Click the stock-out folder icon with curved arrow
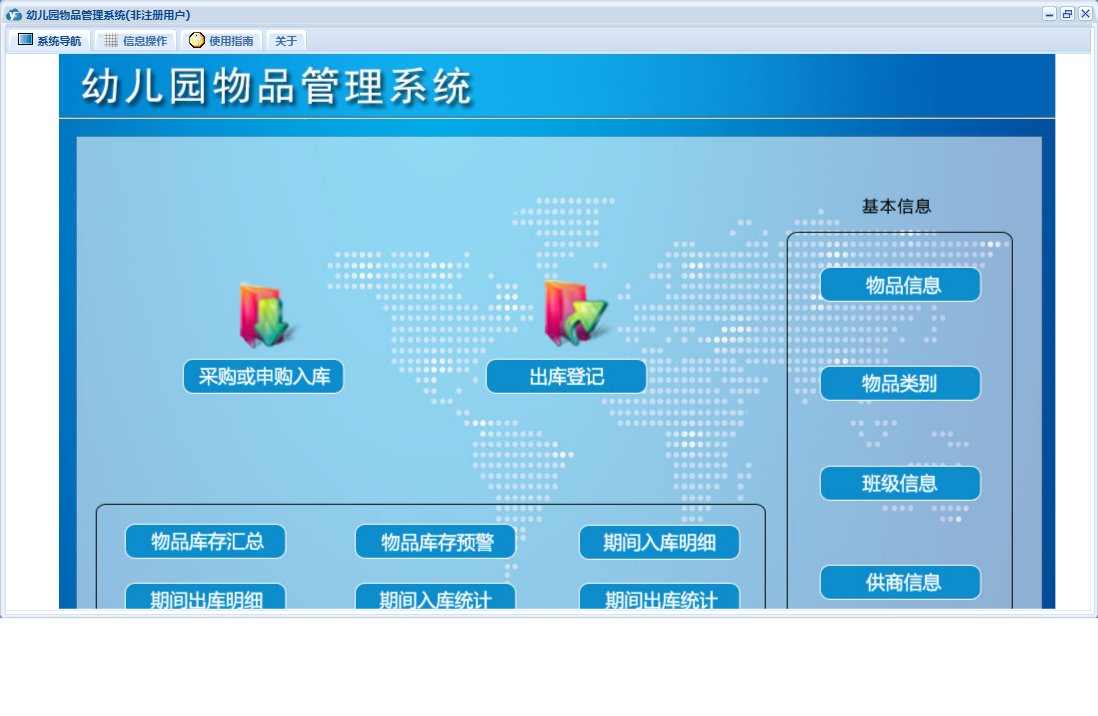Image resolution: width=1098 pixels, height=716 pixels. click(x=576, y=313)
